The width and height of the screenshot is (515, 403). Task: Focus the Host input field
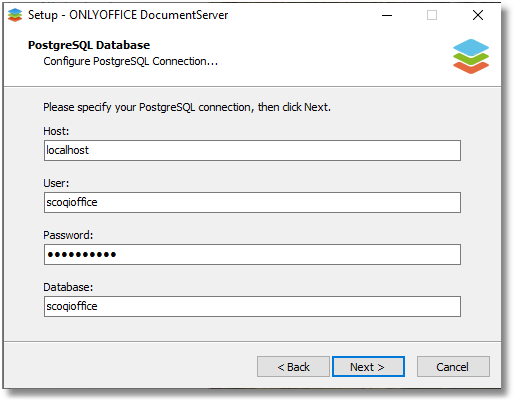pos(252,151)
